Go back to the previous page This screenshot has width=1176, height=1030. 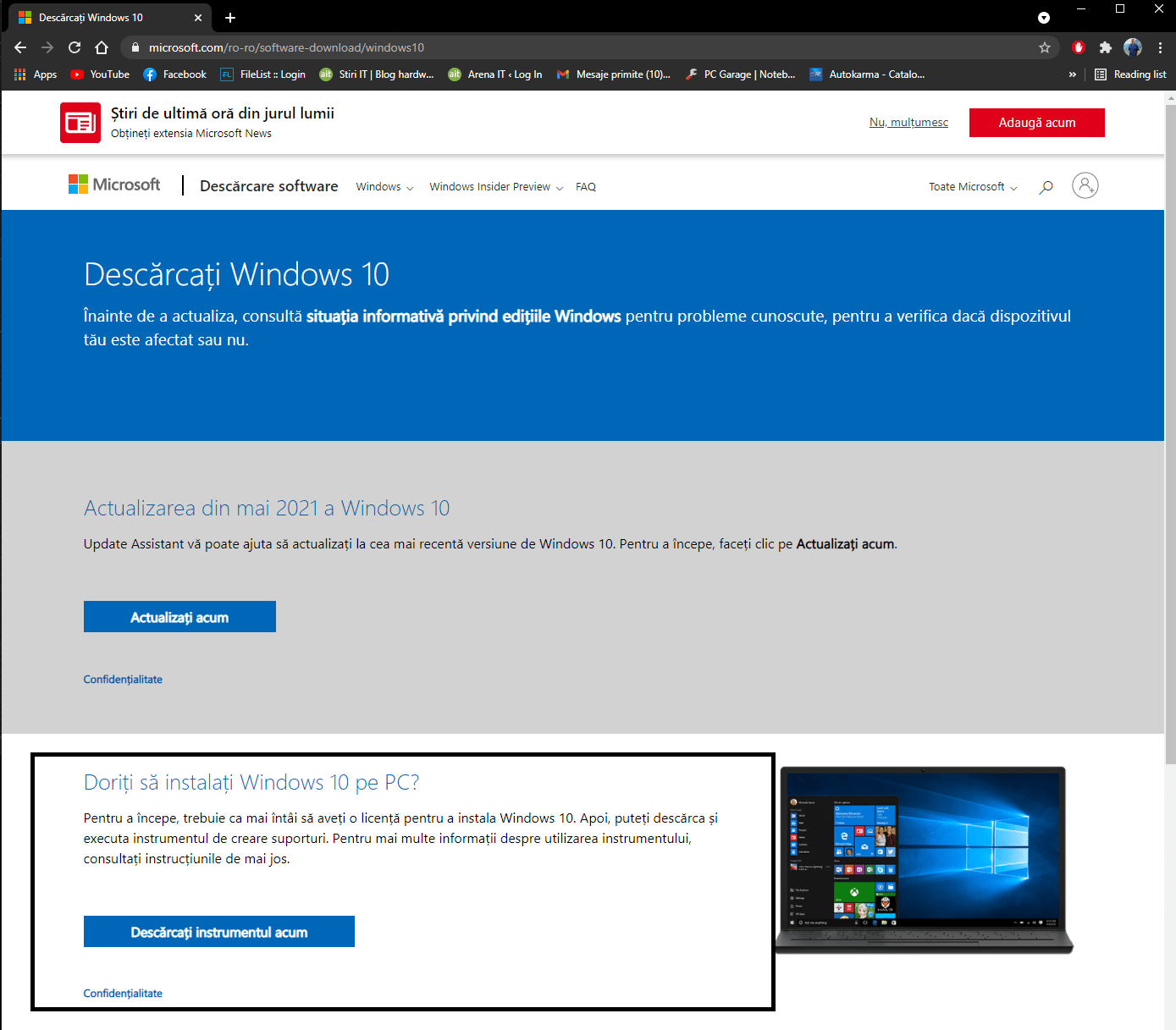click(x=20, y=47)
